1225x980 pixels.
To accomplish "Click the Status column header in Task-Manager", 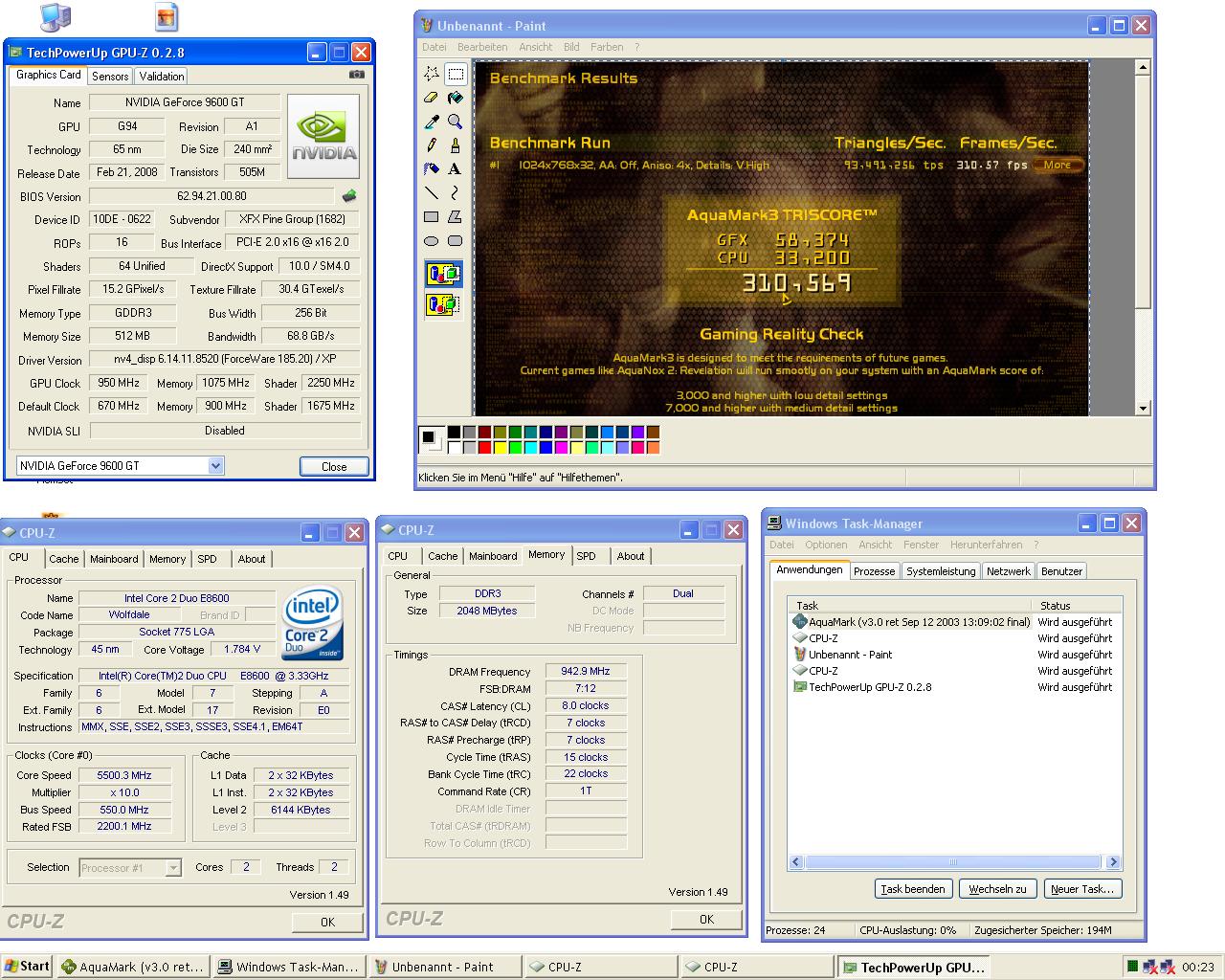I will coord(1078,605).
